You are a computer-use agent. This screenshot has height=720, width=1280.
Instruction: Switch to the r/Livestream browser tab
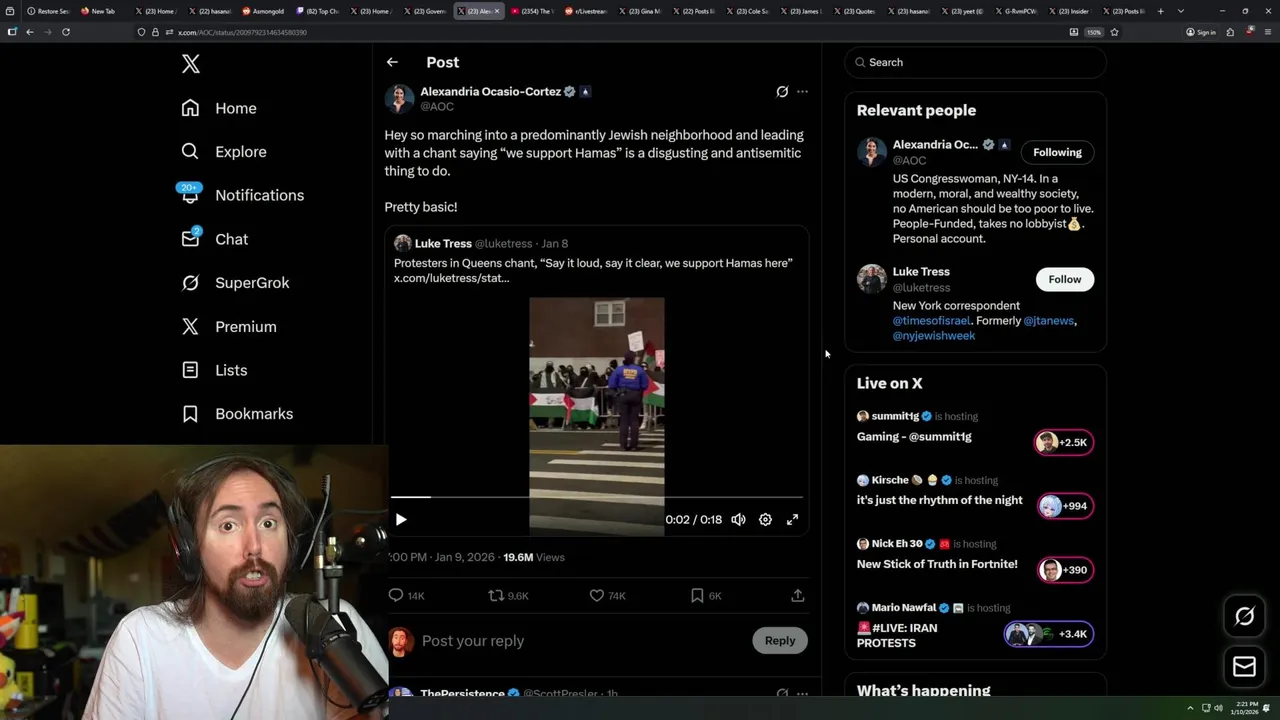tap(585, 11)
